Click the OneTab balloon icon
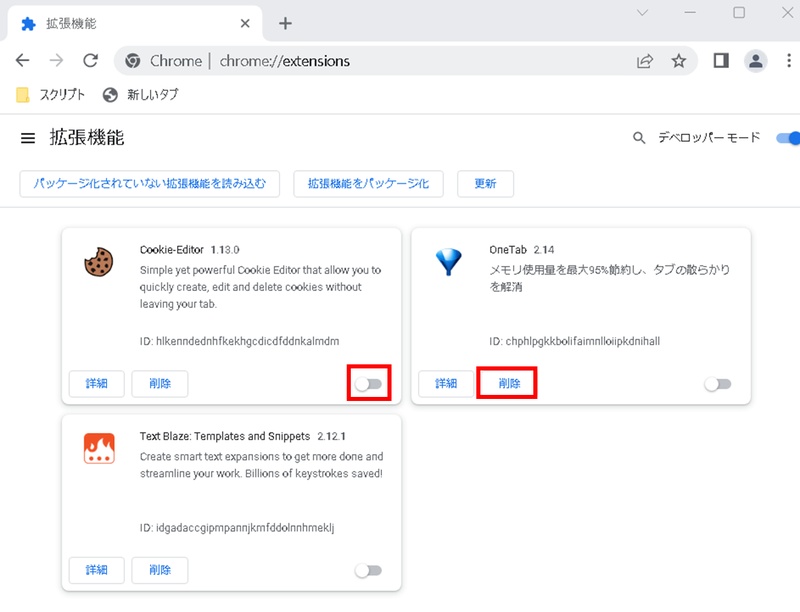This screenshot has height=612, width=800. coord(450,258)
